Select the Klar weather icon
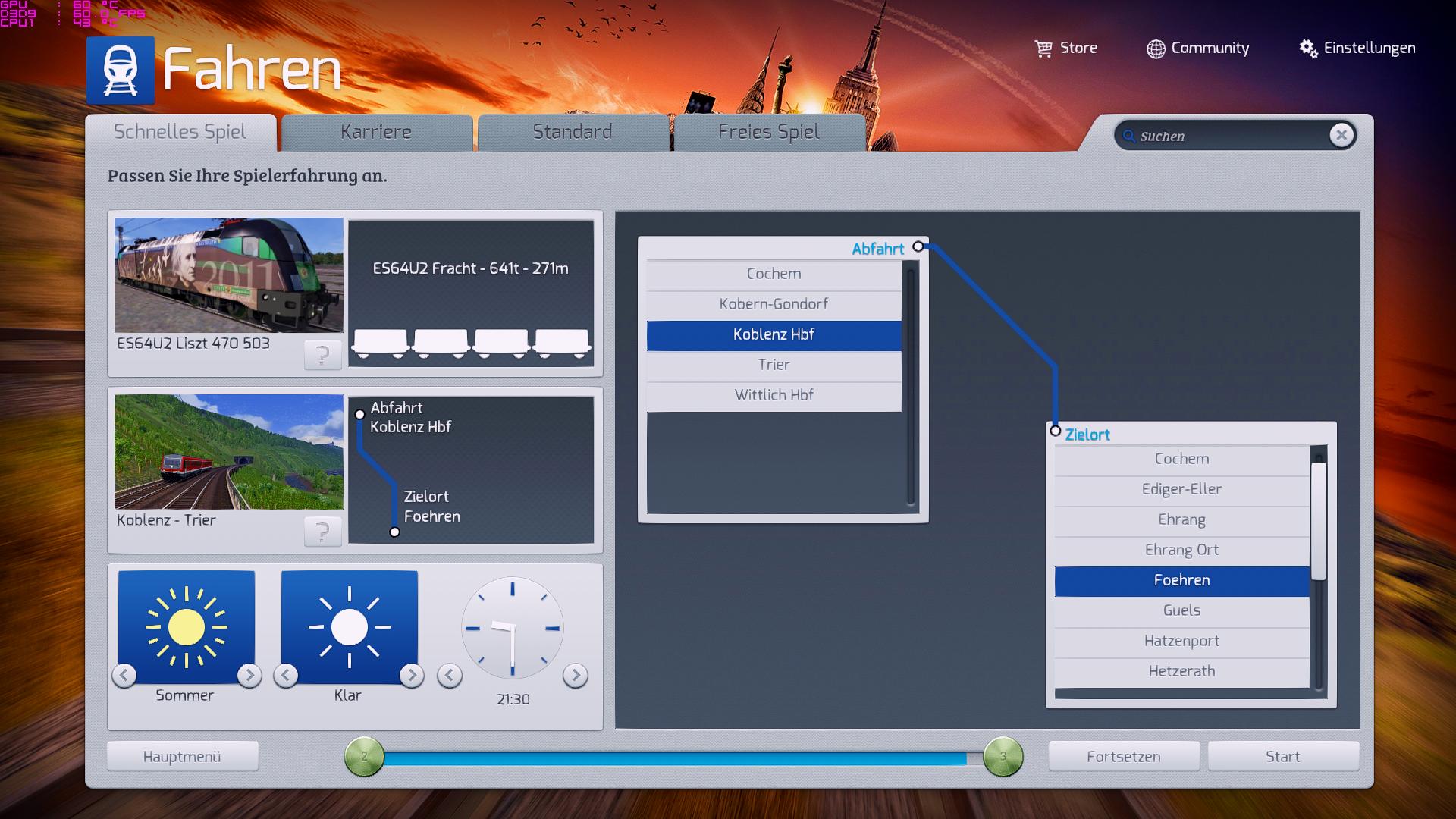The height and width of the screenshot is (819, 1456). (349, 626)
